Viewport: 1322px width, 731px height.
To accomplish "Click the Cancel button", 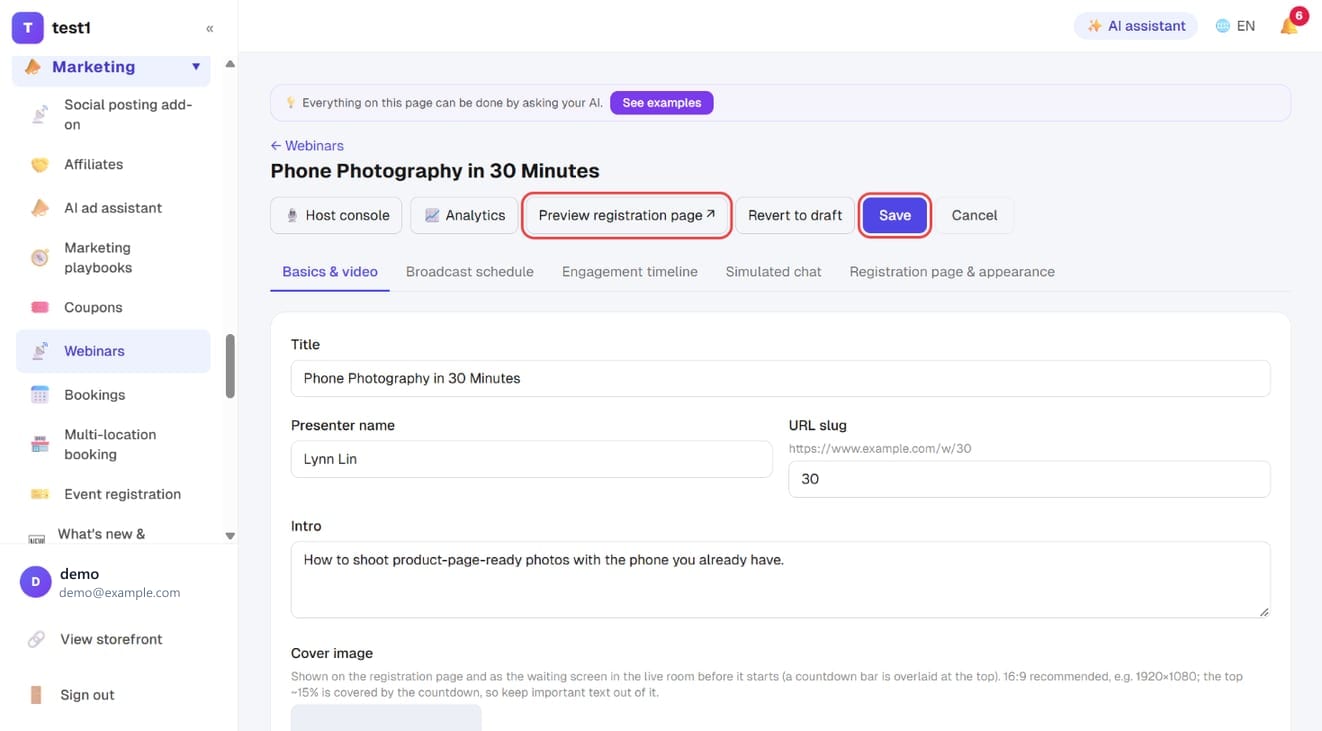I will coord(974,215).
